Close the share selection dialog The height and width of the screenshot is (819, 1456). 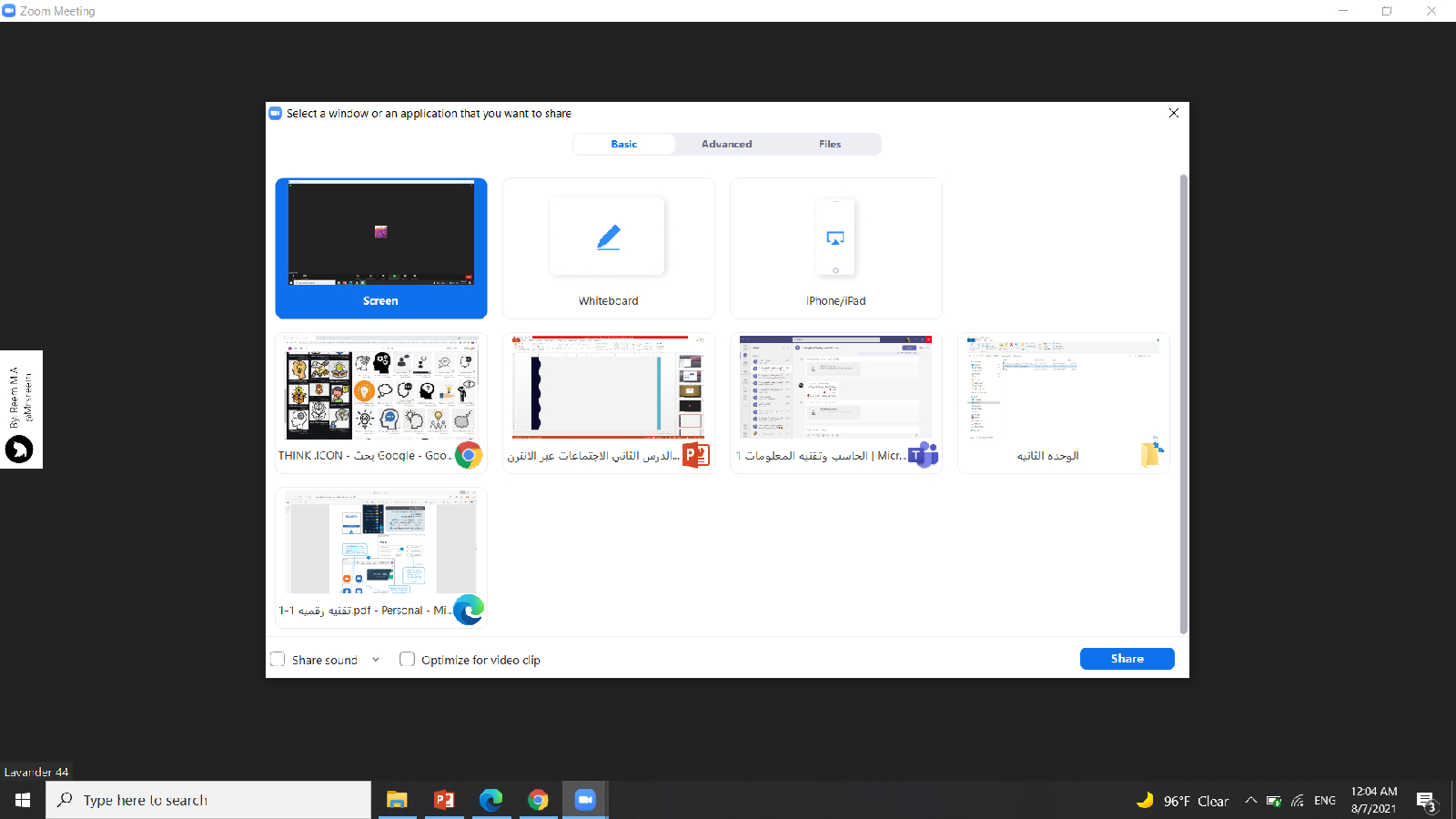1174,113
